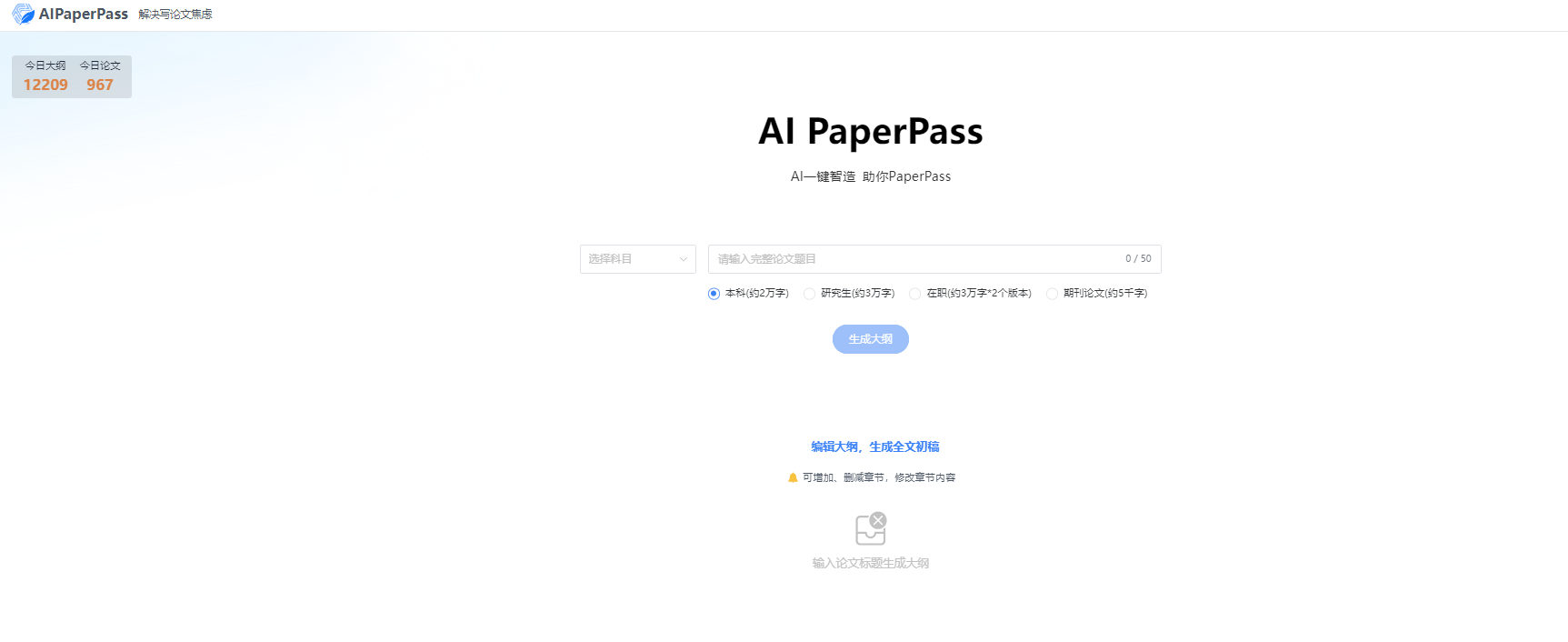
Task: Click the AIPaperPass logo icon
Action: pos(23,14)
